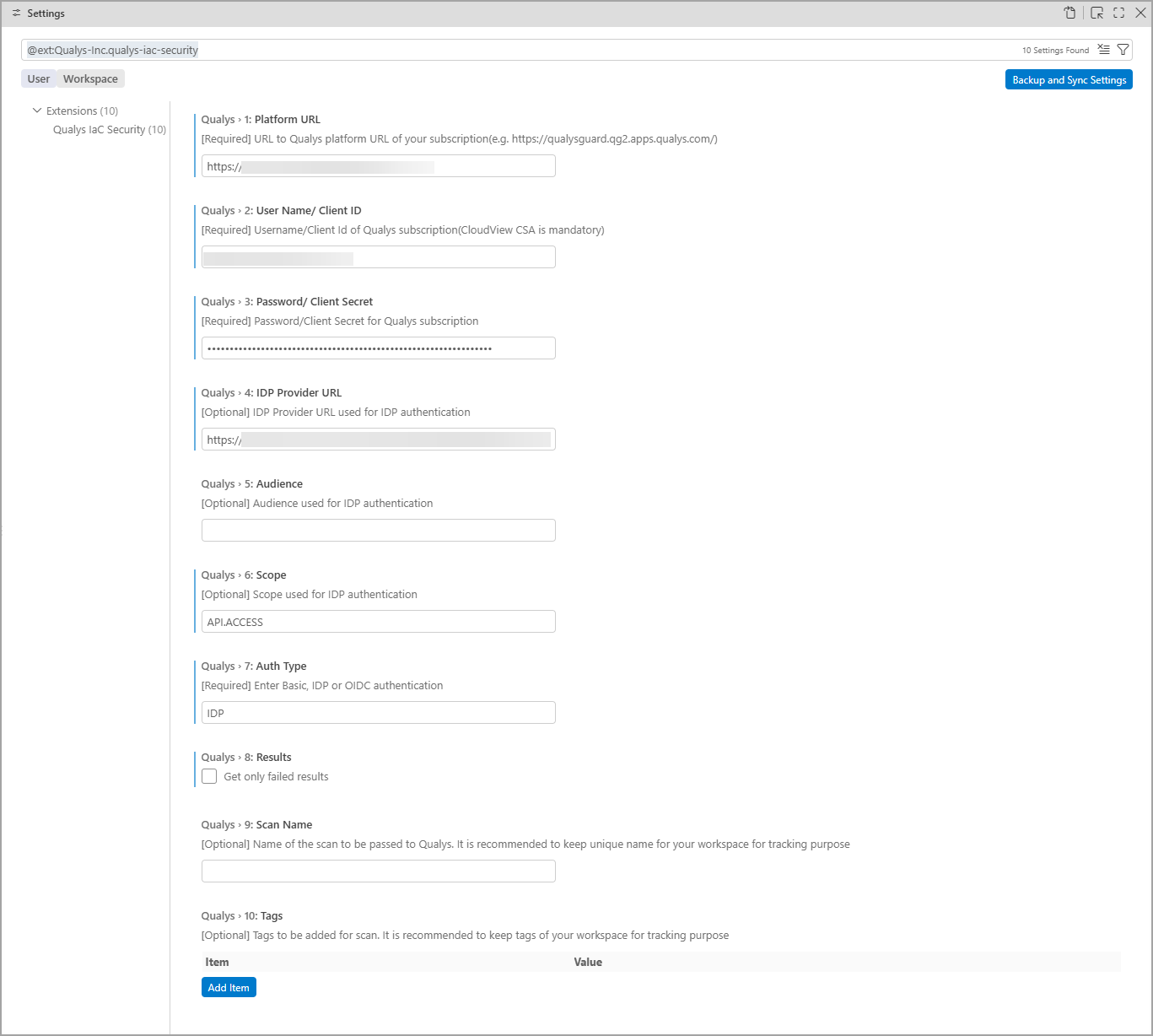
Task: Close the Settings editor
Action: click(1140, 13)
